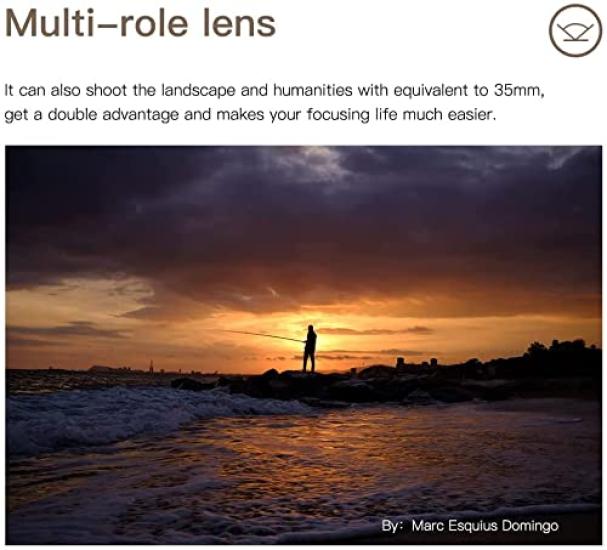Click the tree silhouettes on the right
The image size is (607, 550).
[x=559, y=358]
